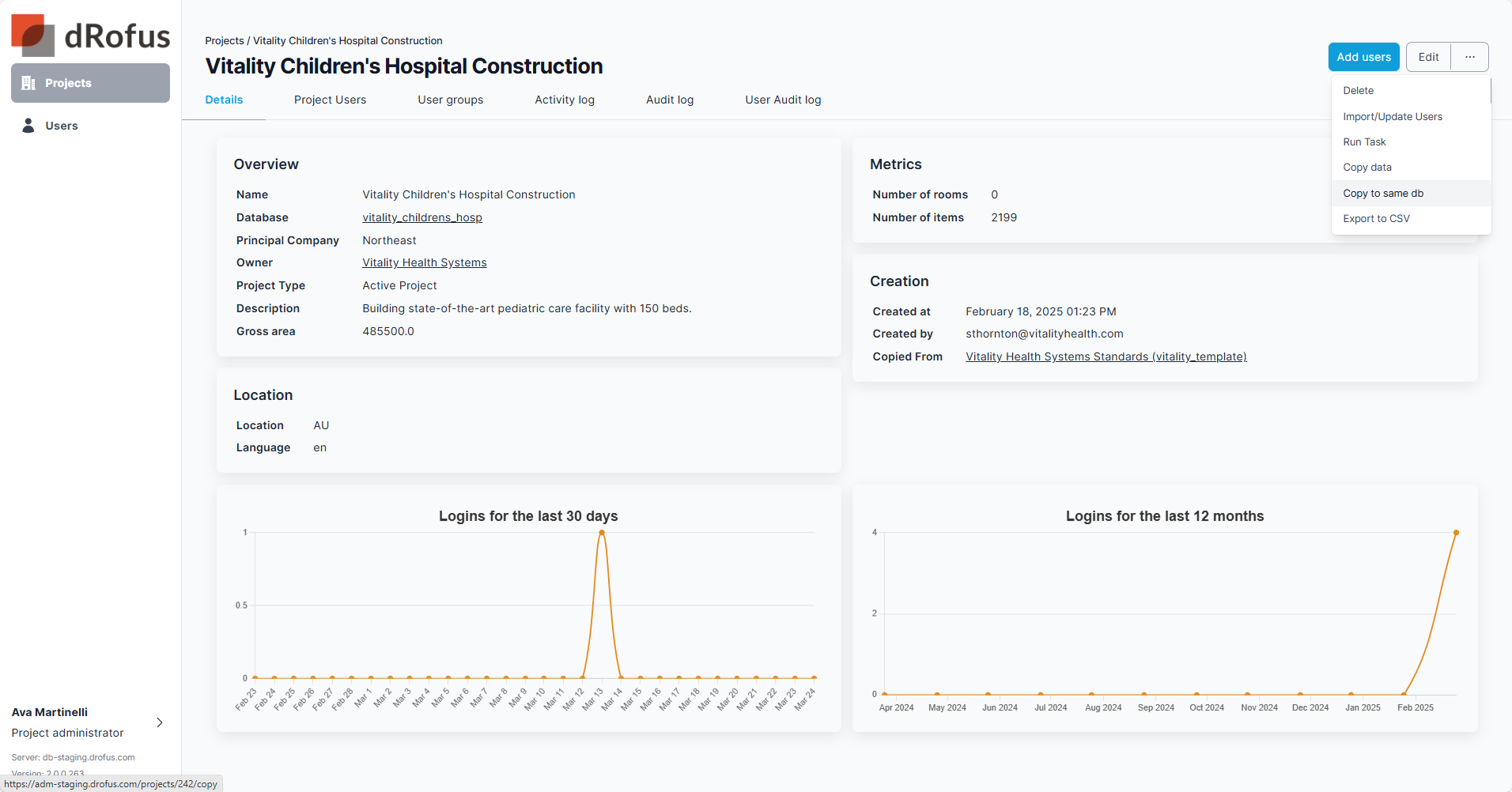The image size is (1512, 792).
Task: Click the Projects building icon in sidebar
Action: coord(28,83)
